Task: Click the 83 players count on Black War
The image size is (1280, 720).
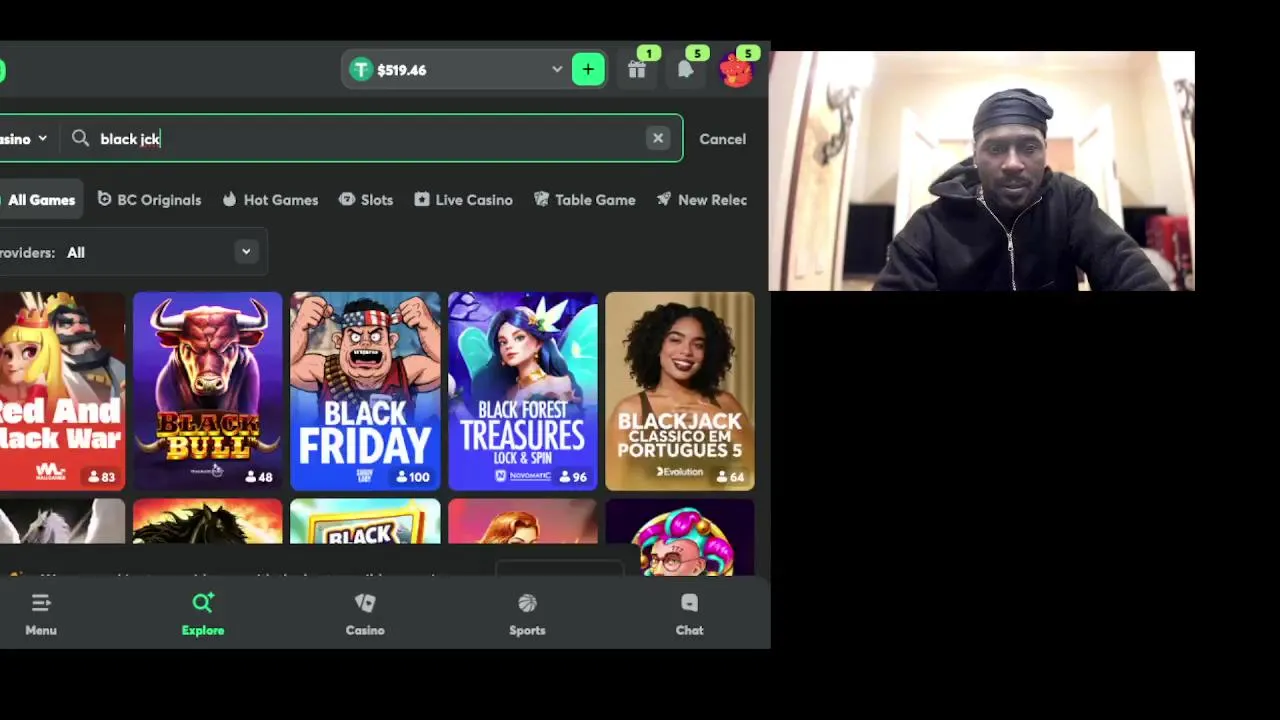Action: (102, 477)
